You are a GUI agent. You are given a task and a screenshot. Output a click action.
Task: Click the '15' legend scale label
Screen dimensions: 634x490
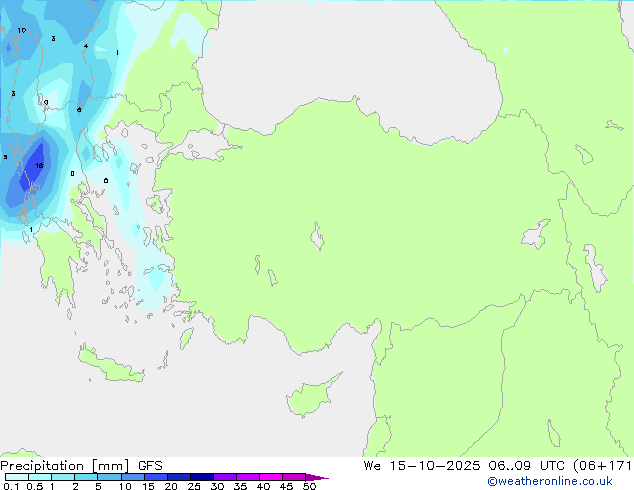tap(148, 486)
